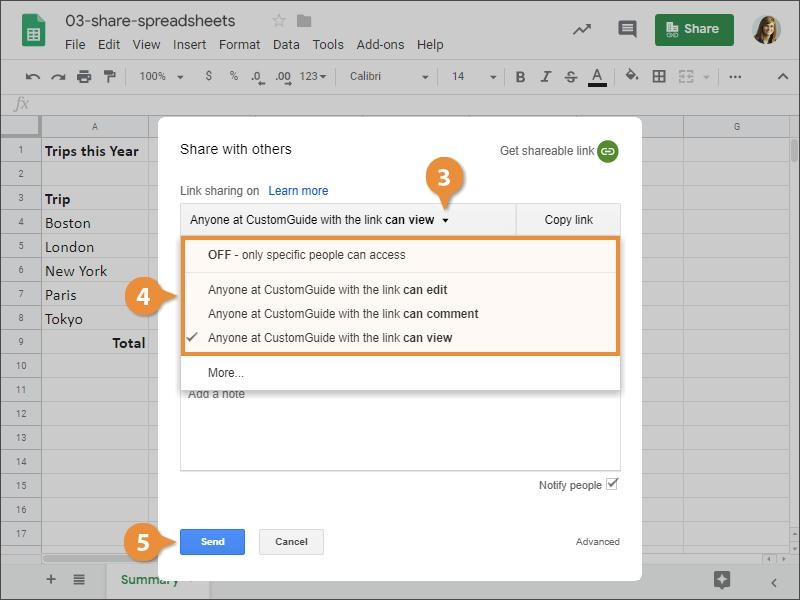This screenshot has width=800, height=600.
Task: Click the user account avatar
Action: (x=766, y=30)
